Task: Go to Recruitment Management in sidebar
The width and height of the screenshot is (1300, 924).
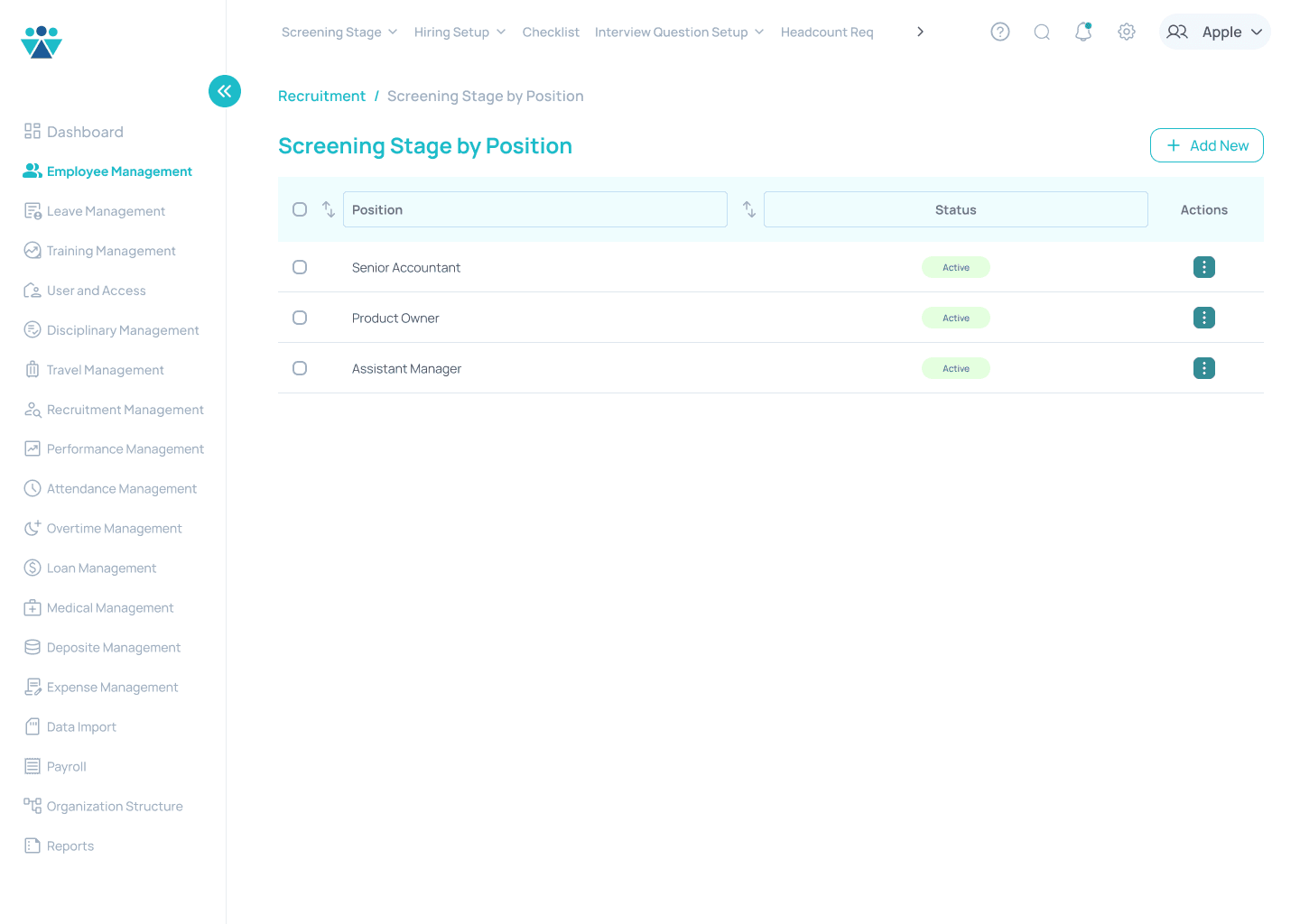Action: pyautogui.click(x=125, y=410)
